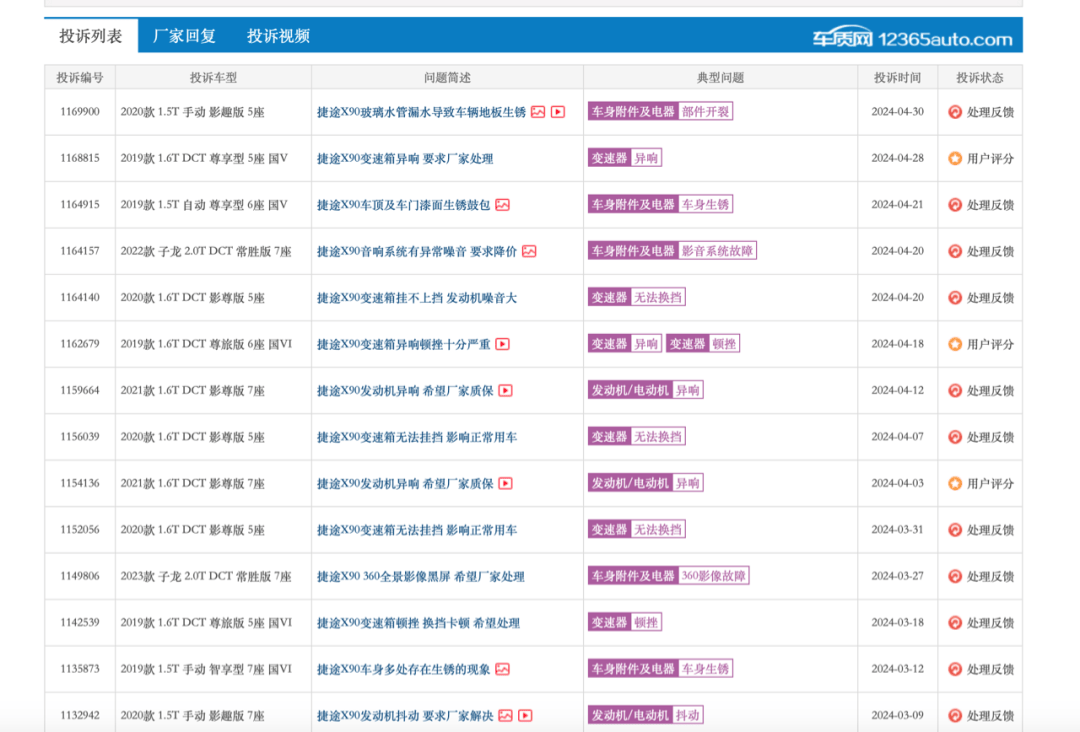
Task: Click the 投诉状态 column header
Action: (x=980, y=78)
